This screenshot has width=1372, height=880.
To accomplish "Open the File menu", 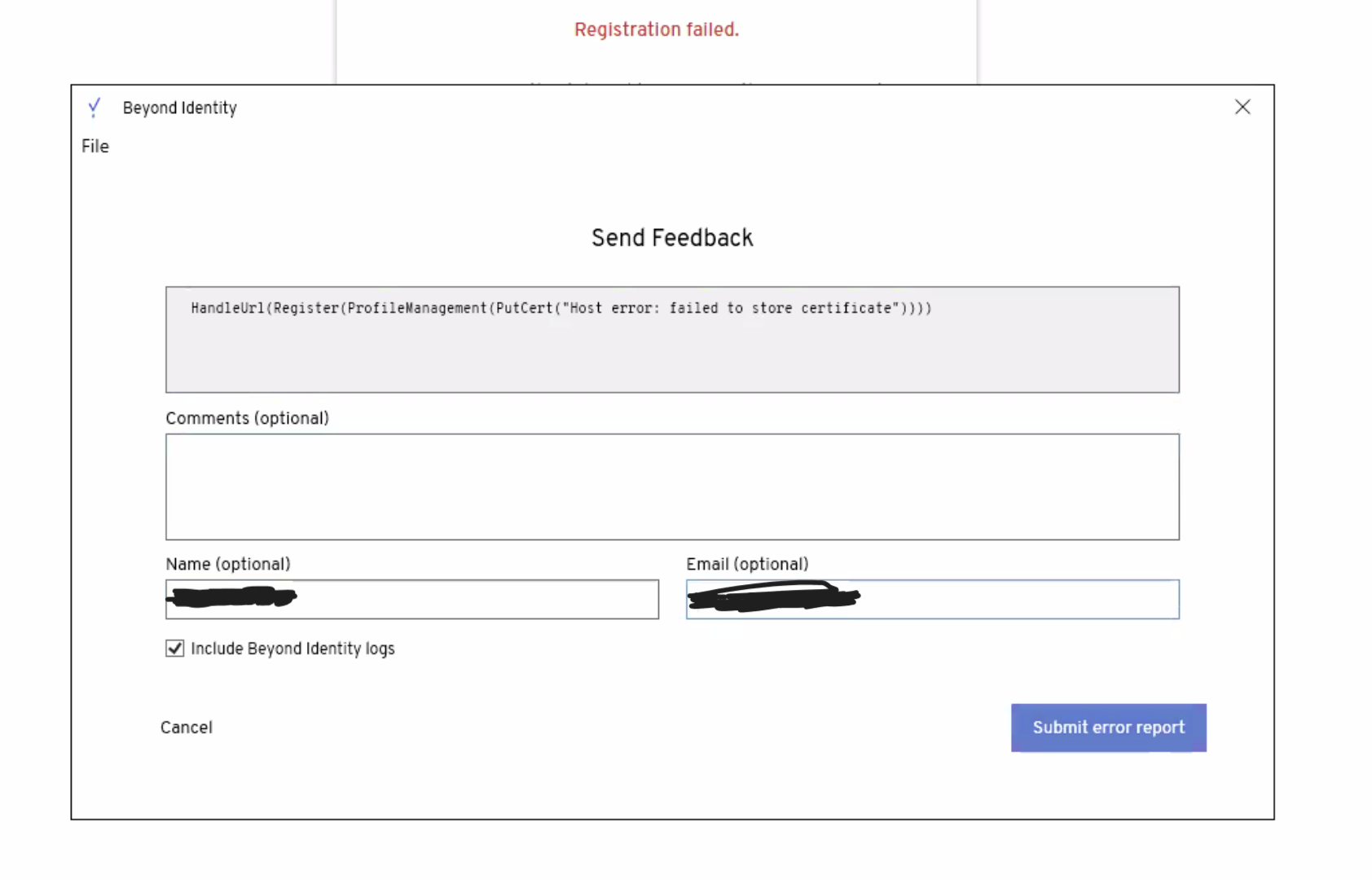I will [95, 147].
